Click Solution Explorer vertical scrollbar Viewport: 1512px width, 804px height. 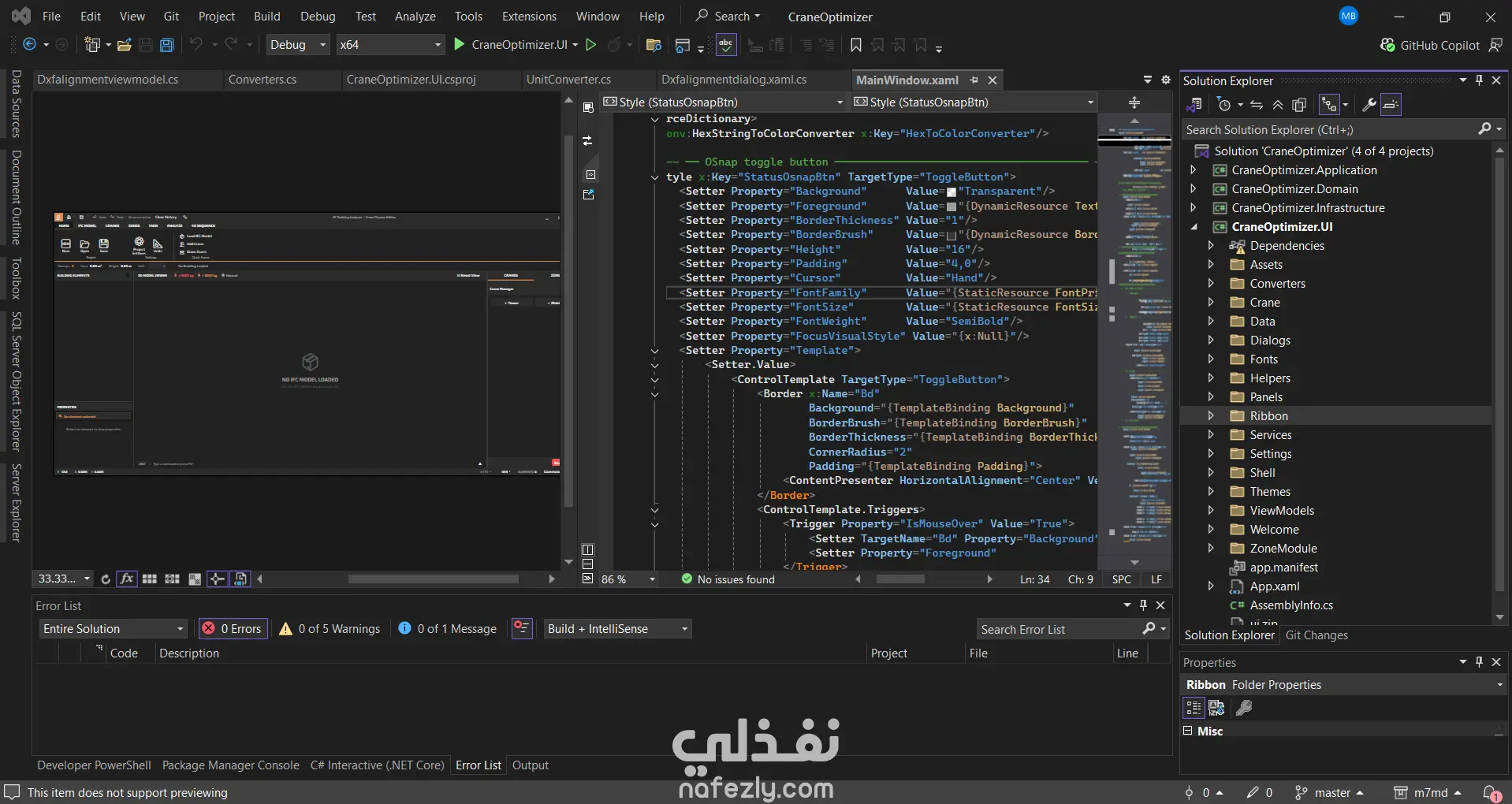point(1499,374)
